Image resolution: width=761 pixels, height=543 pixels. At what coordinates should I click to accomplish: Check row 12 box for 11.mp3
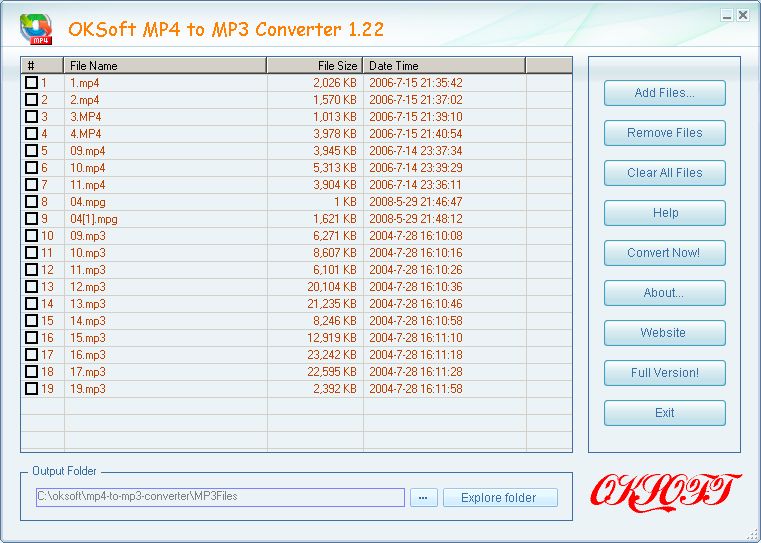pos(32,269)
